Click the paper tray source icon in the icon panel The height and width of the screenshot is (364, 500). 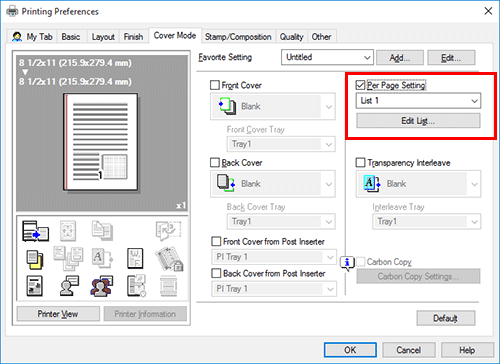tap(35, 231)
